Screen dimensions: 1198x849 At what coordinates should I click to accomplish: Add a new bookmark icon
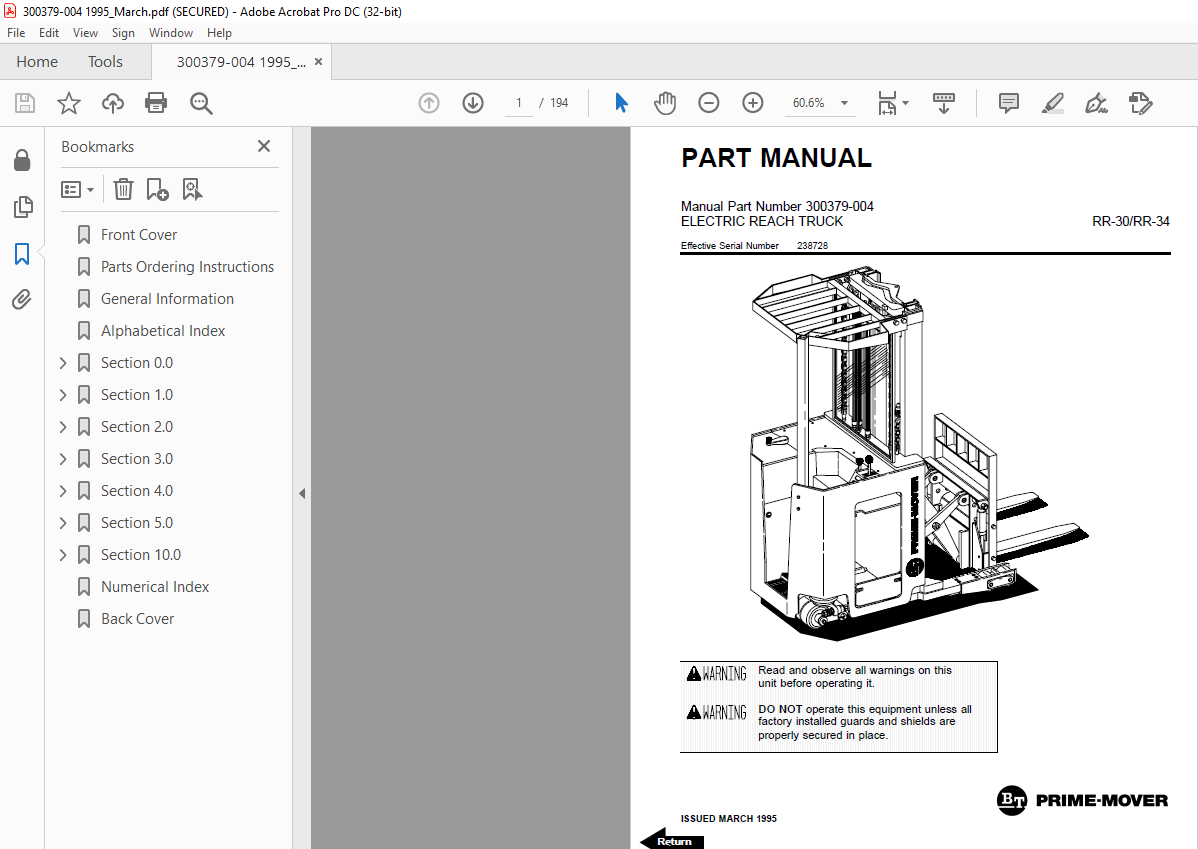[x=157, y=189]
